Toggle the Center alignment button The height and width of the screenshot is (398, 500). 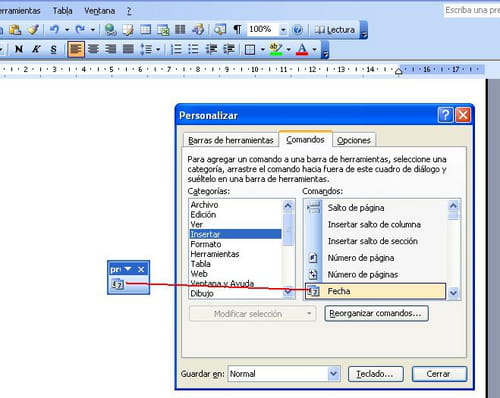[93, 49]
